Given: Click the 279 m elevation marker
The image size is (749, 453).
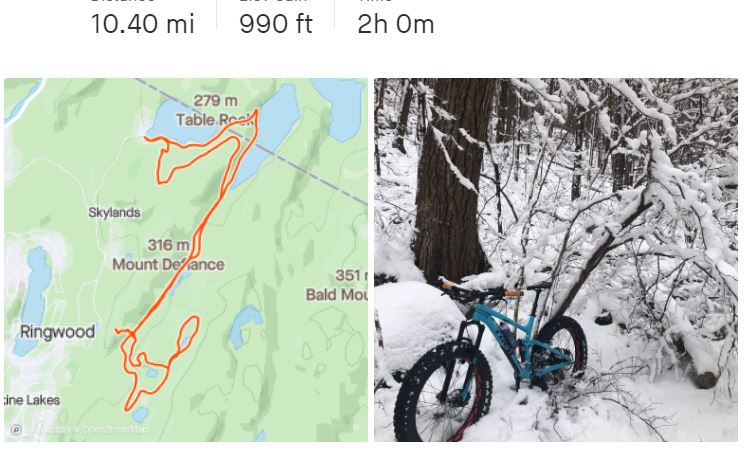Looking at the screenshot, I should point(215,101).
